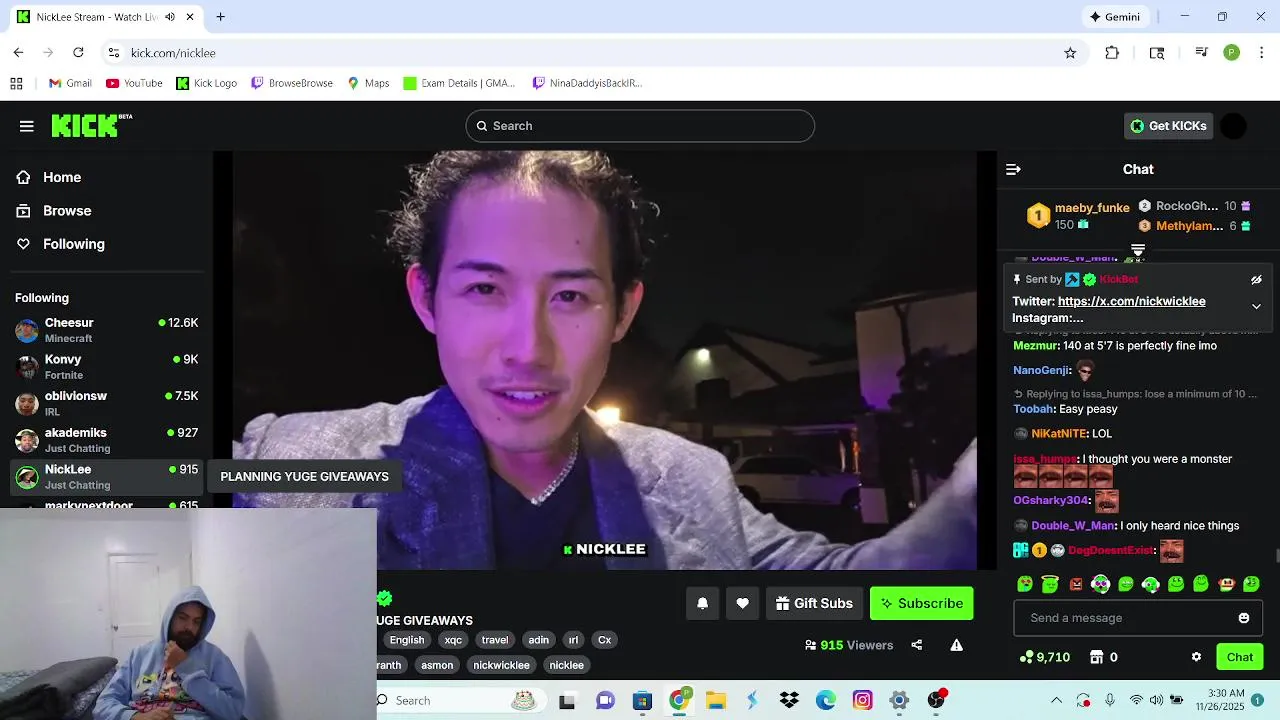Click Mezmur's username in chat
This screenshot has height=720, width=1280.
[x=1036, y=346]
